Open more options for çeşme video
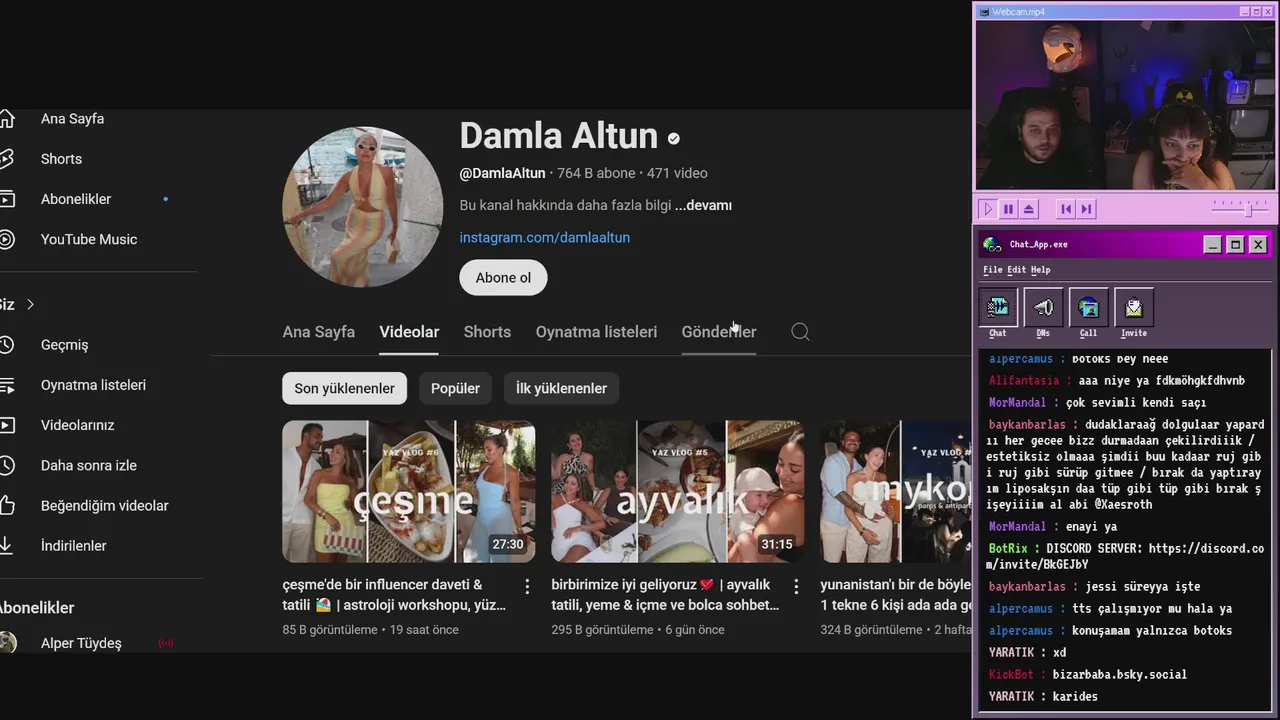The width and height of the screenshot is (1280, 720). point(527,586)
